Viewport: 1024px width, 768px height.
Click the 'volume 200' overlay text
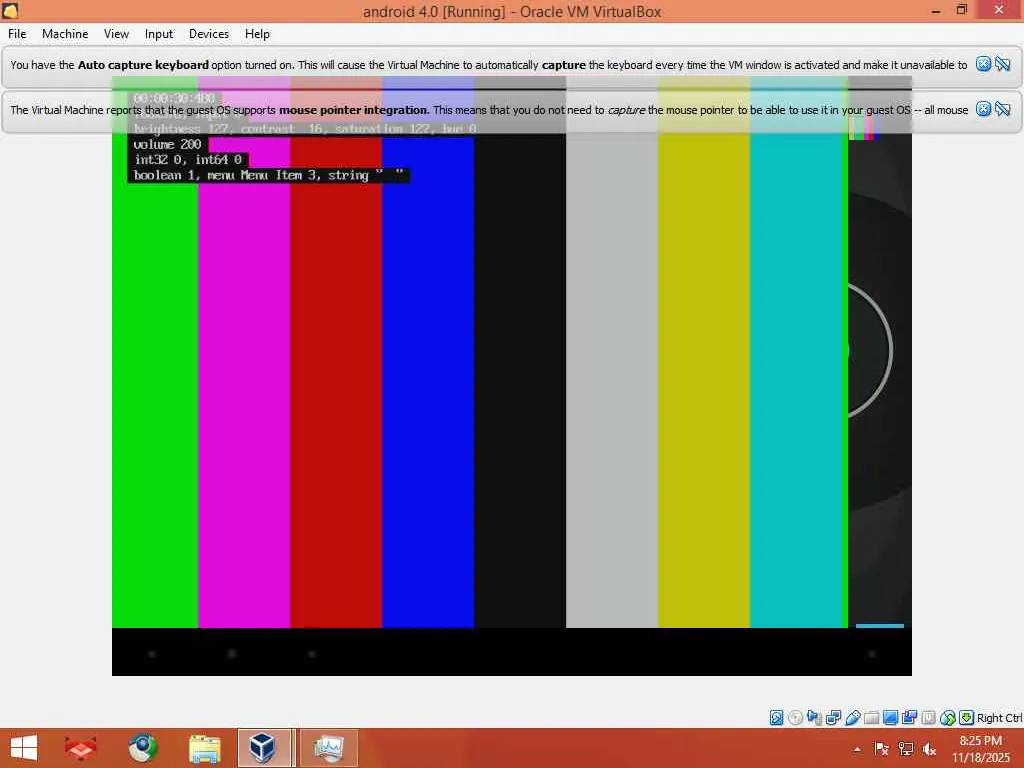[167, 144]
